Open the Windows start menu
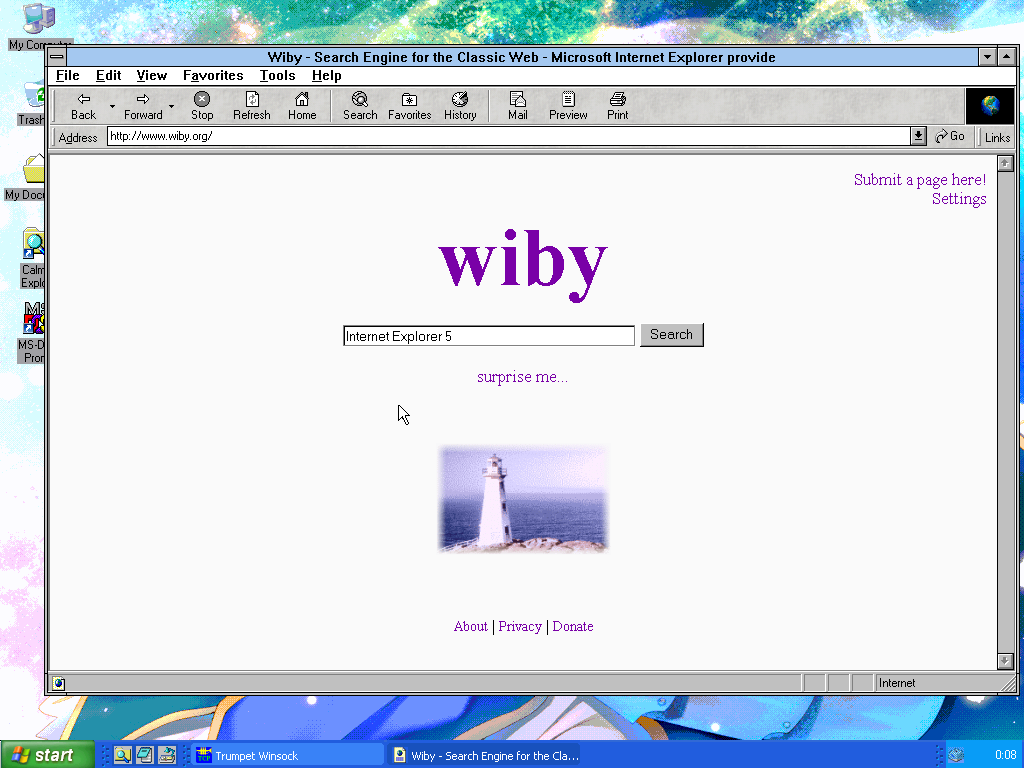1024x768 pixels. (47, 755)
